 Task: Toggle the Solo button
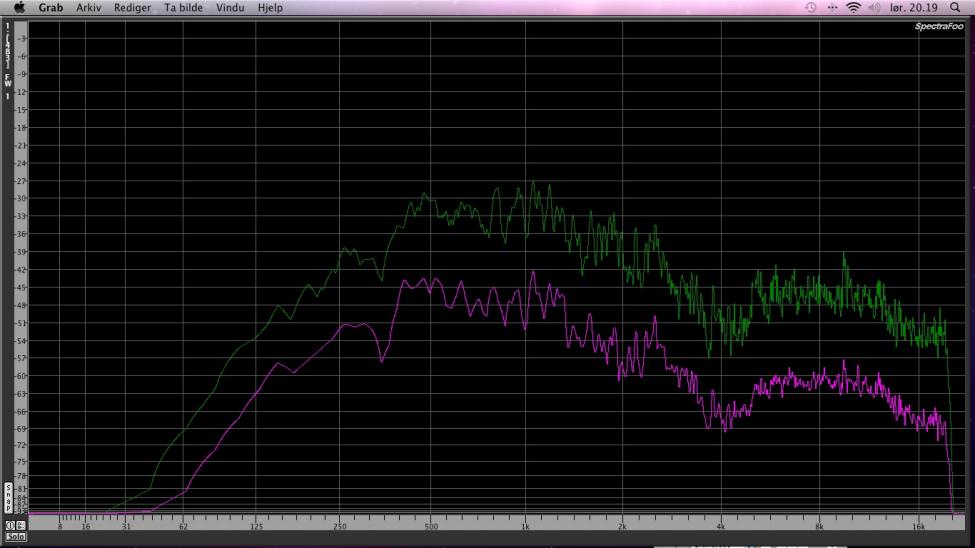click(16, 537)
